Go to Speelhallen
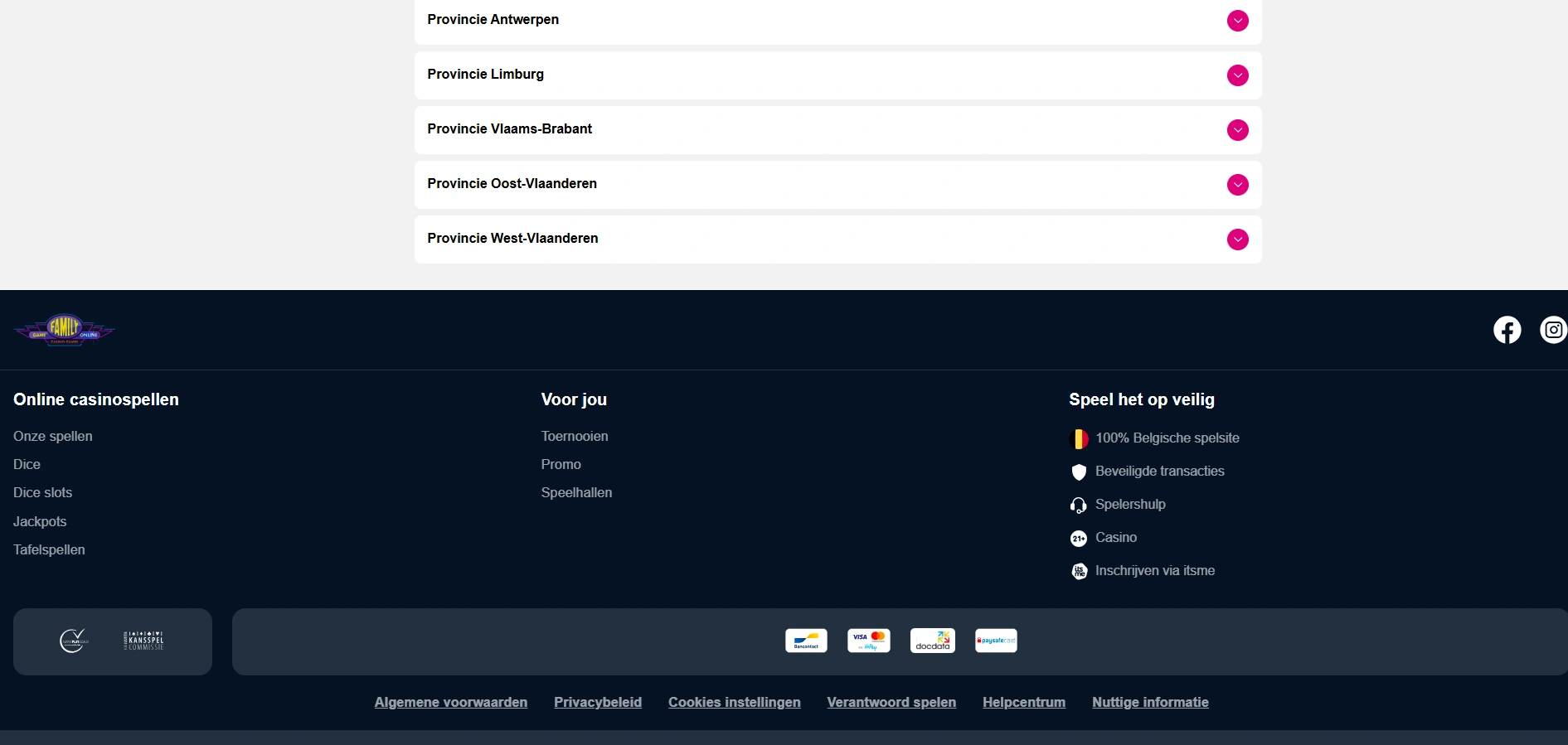This screenshot has width=1568, height=745. (x=577, y=492)
